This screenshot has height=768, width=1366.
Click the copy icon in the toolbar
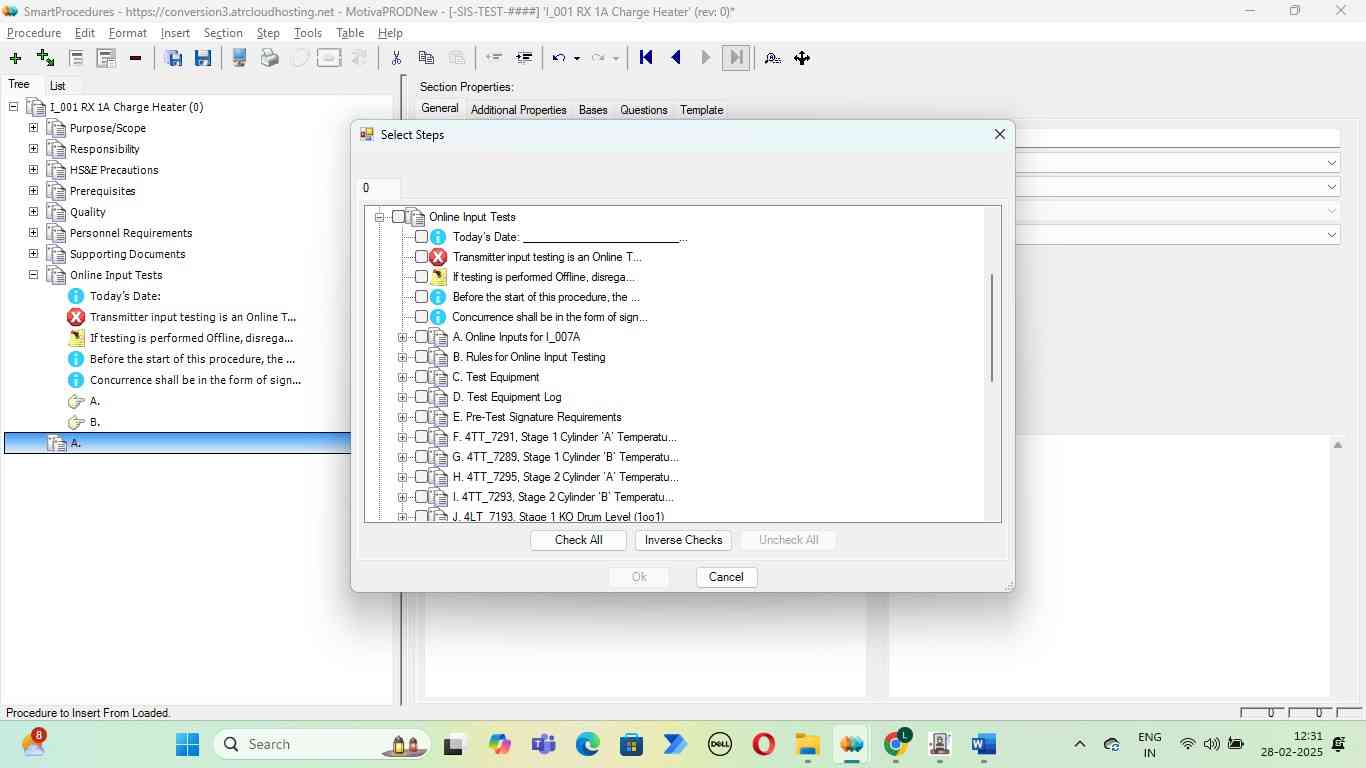(x=426, y=58)
